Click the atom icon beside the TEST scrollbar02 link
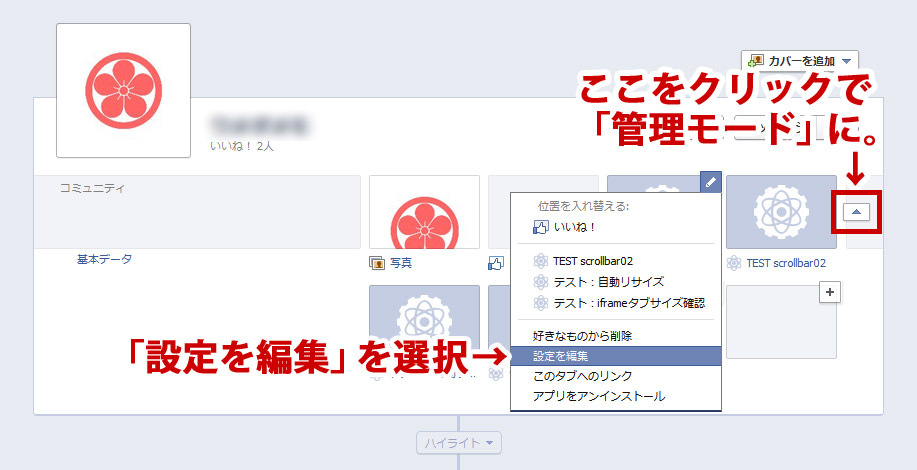Viewport: 917px width, 470px height. pyautogui.click(x=734, y=263)
